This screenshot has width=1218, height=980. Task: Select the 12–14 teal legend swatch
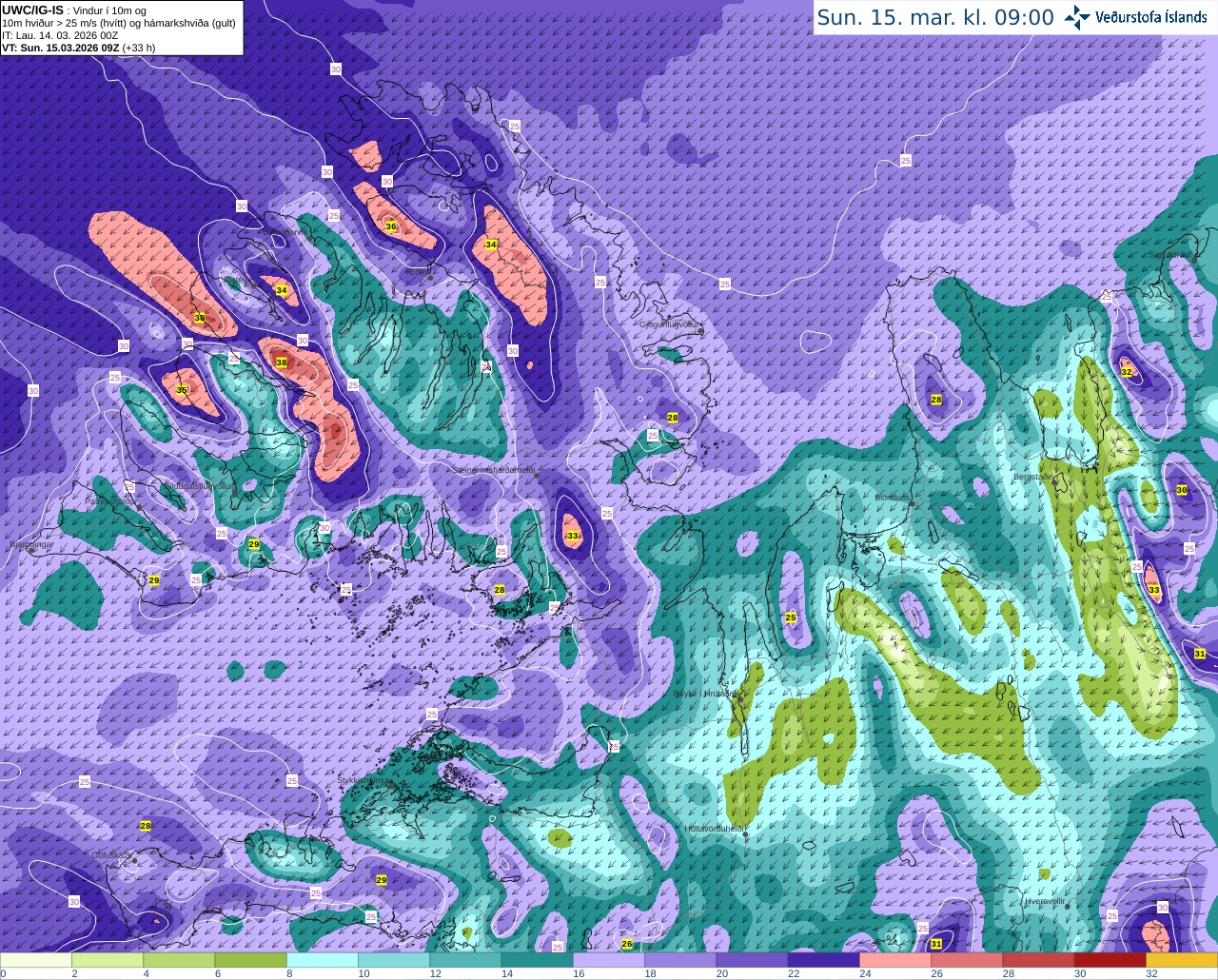pyautogui.click(x=465, y=960)
